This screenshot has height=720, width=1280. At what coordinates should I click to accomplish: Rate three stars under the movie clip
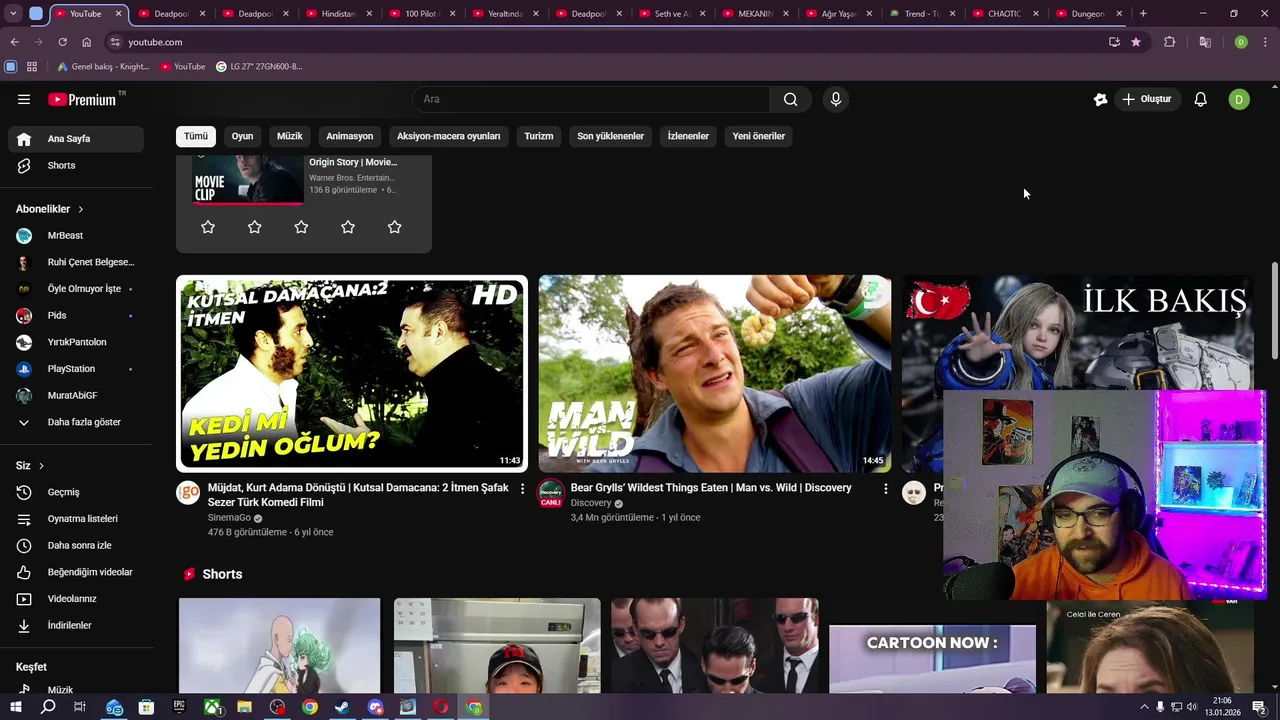coord(301,227)
